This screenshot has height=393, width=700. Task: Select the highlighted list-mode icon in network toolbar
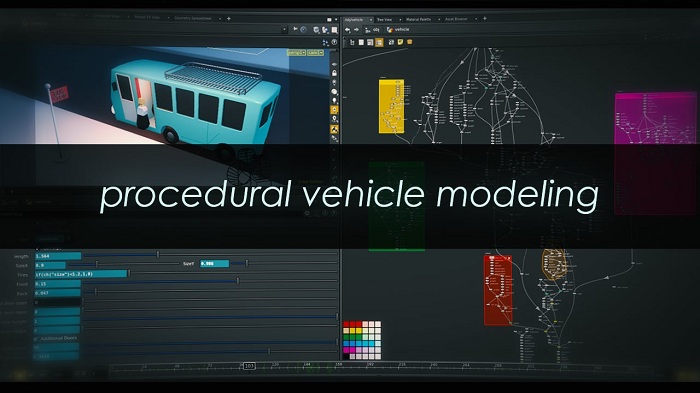click(379, 42)
